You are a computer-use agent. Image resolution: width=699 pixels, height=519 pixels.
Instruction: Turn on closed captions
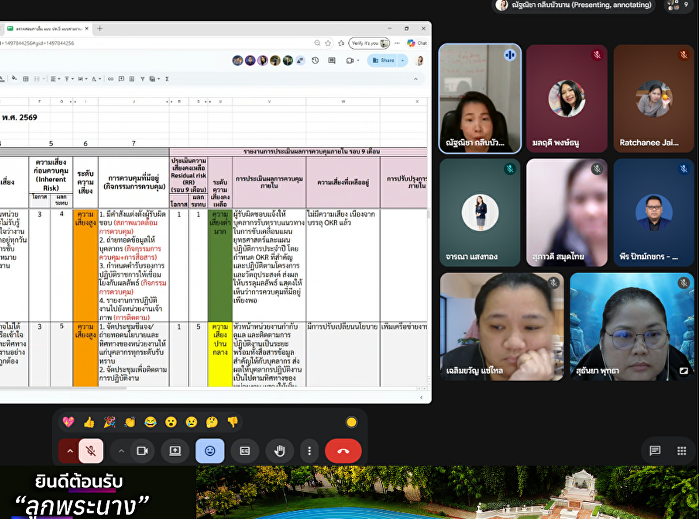pos(245,451)
